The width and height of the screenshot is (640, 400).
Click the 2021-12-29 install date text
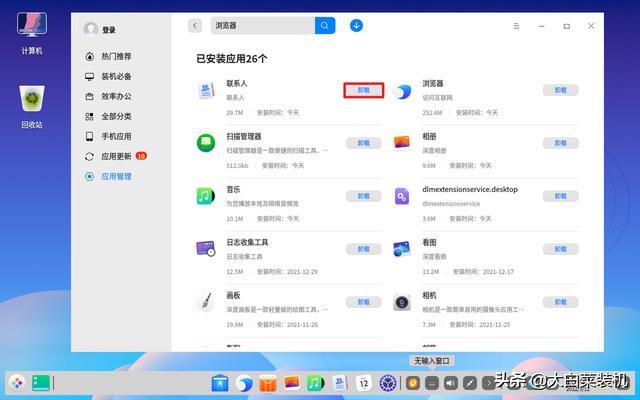pyautogui.click(x=302, y=272)
